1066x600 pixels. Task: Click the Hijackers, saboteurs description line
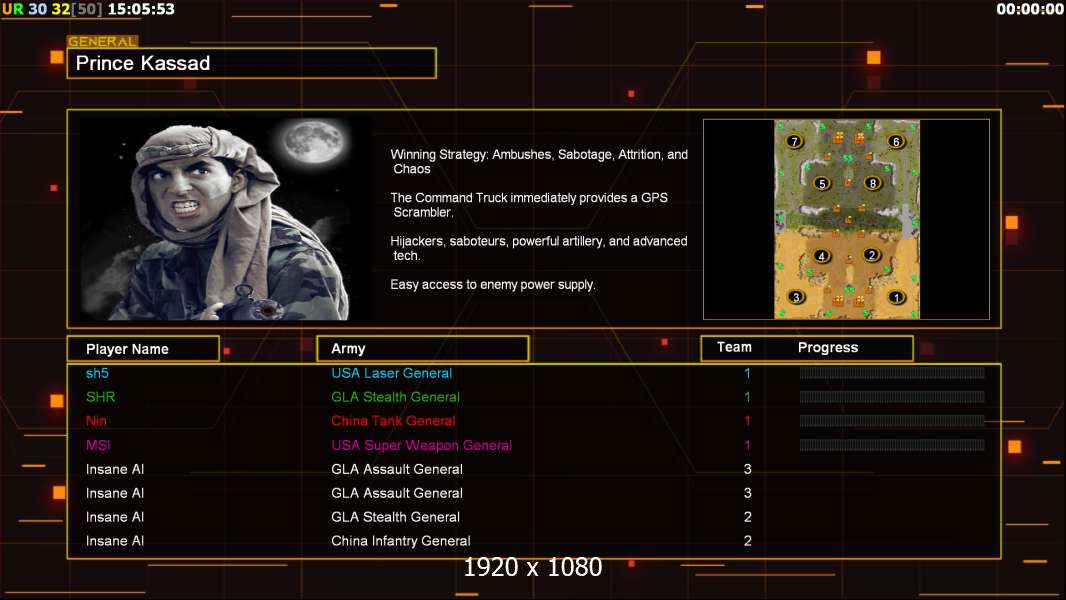click(x=538, y=248)
